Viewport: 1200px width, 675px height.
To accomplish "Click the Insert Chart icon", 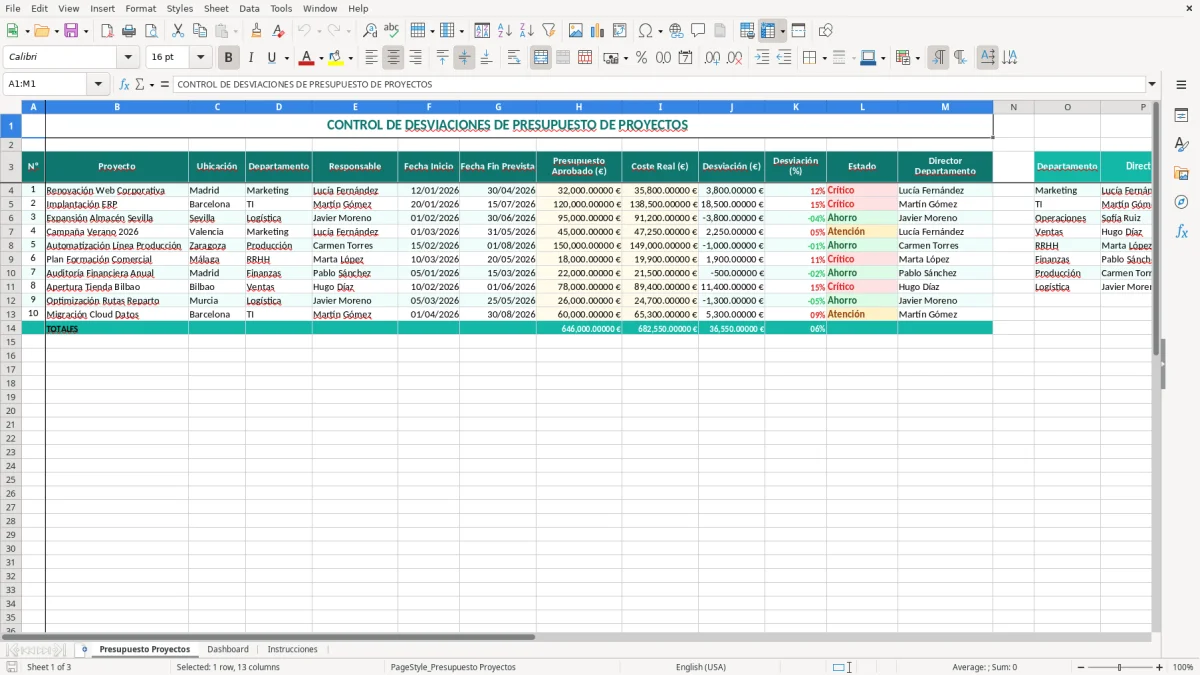I will 598,31.
